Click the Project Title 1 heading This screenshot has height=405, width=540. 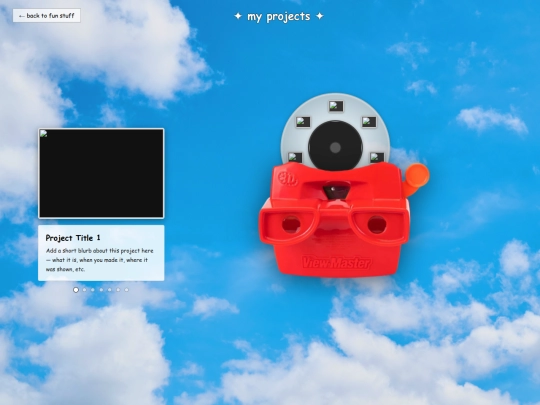coord(73,238)
